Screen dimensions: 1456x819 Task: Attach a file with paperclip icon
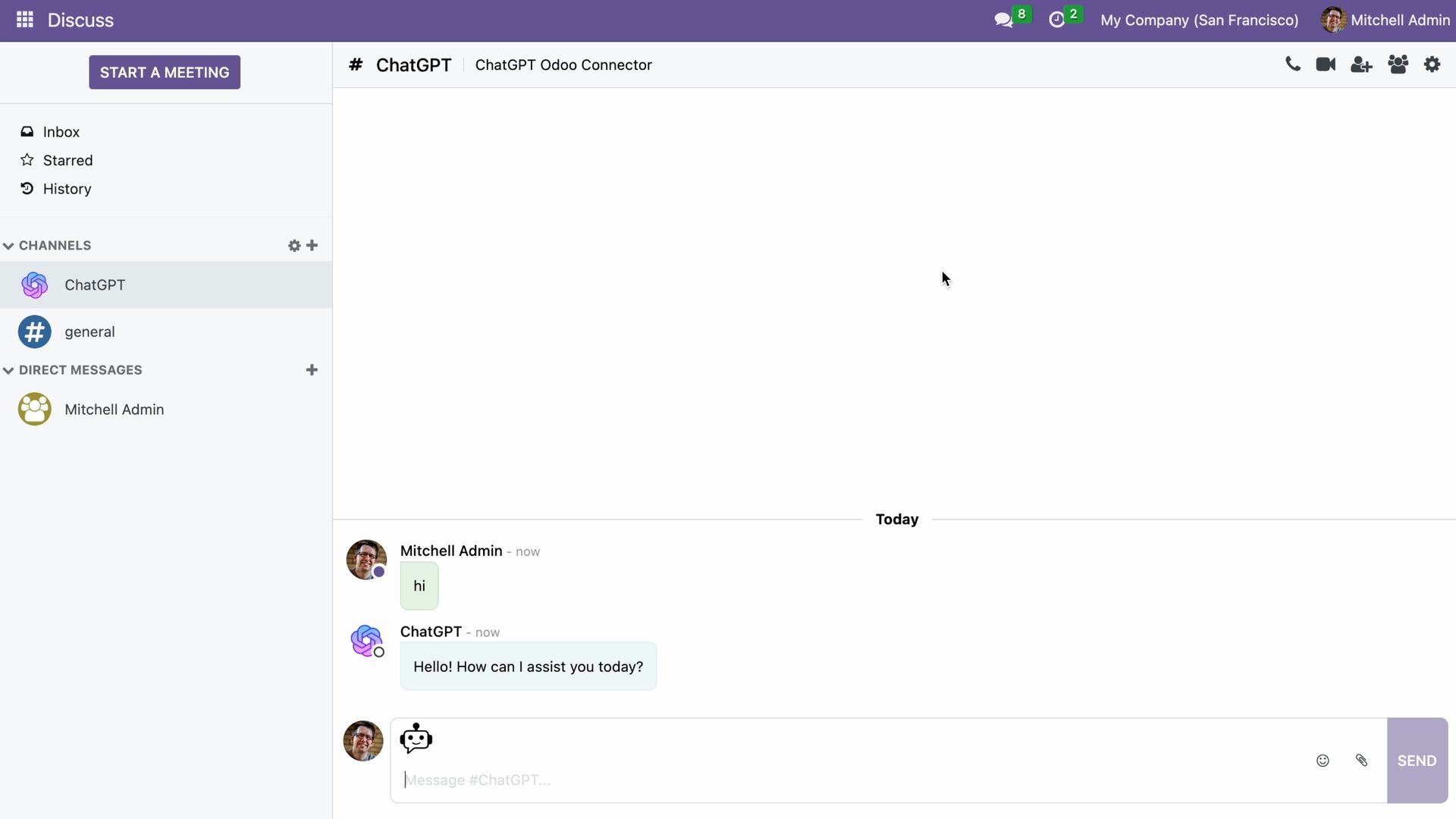point(1361,761)
